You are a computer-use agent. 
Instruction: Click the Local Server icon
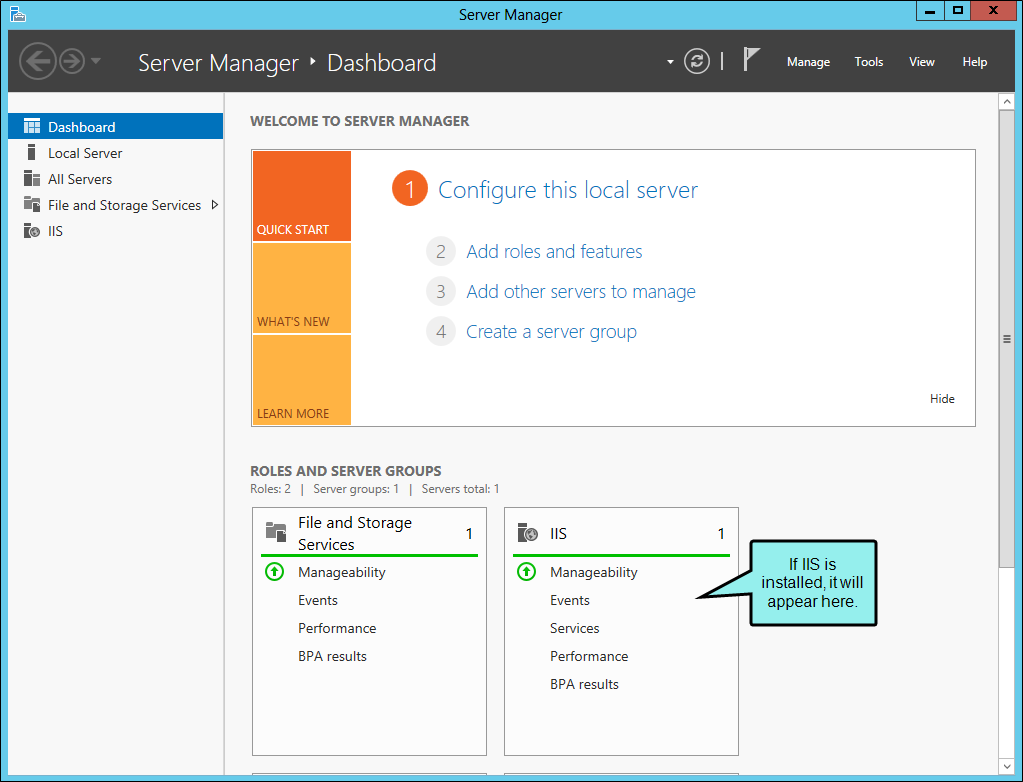(31, 152)
